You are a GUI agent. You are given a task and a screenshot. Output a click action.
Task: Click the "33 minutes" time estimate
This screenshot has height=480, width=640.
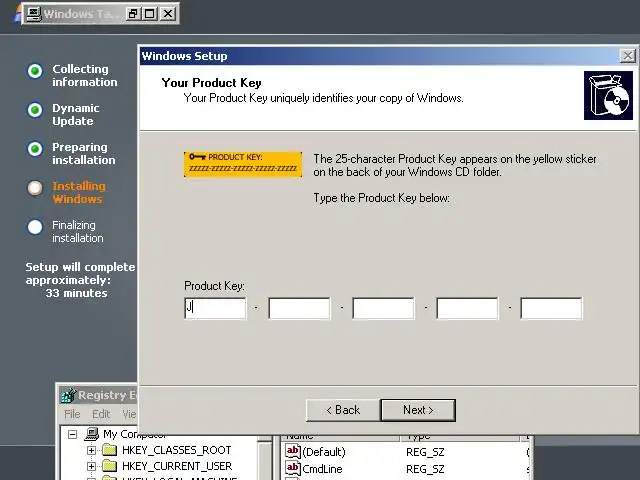tap(76, 293)
